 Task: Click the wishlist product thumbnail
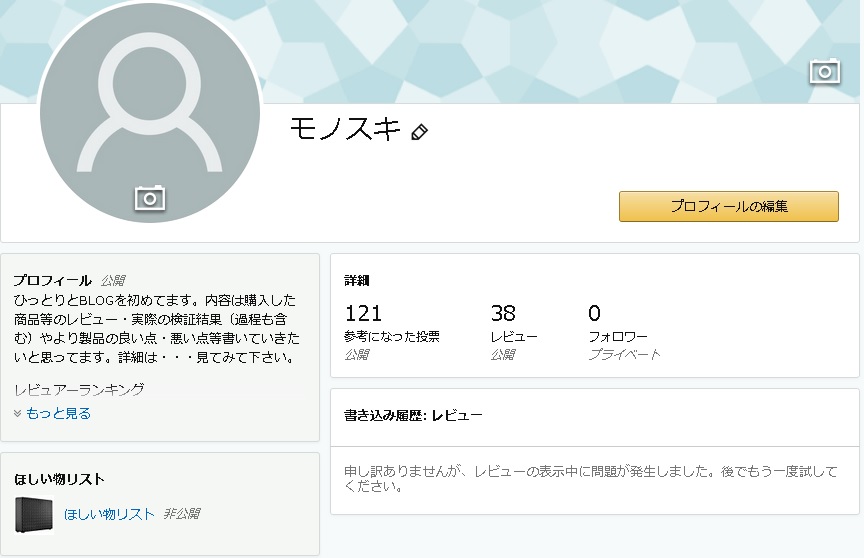[34, 514]
